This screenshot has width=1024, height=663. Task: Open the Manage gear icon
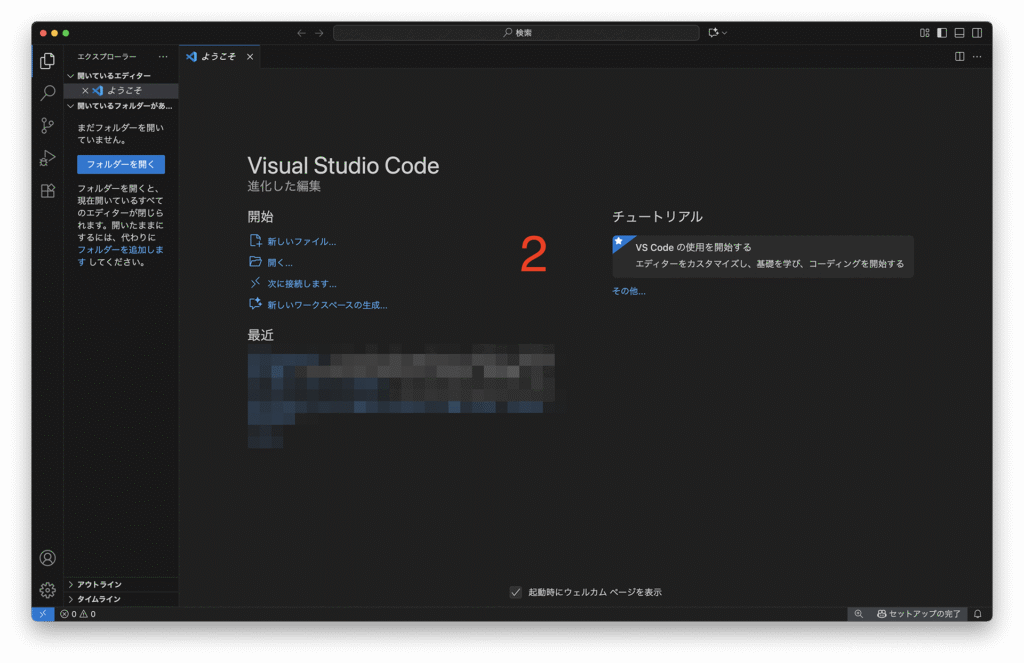pyautogui.click(x=47, y=590)
